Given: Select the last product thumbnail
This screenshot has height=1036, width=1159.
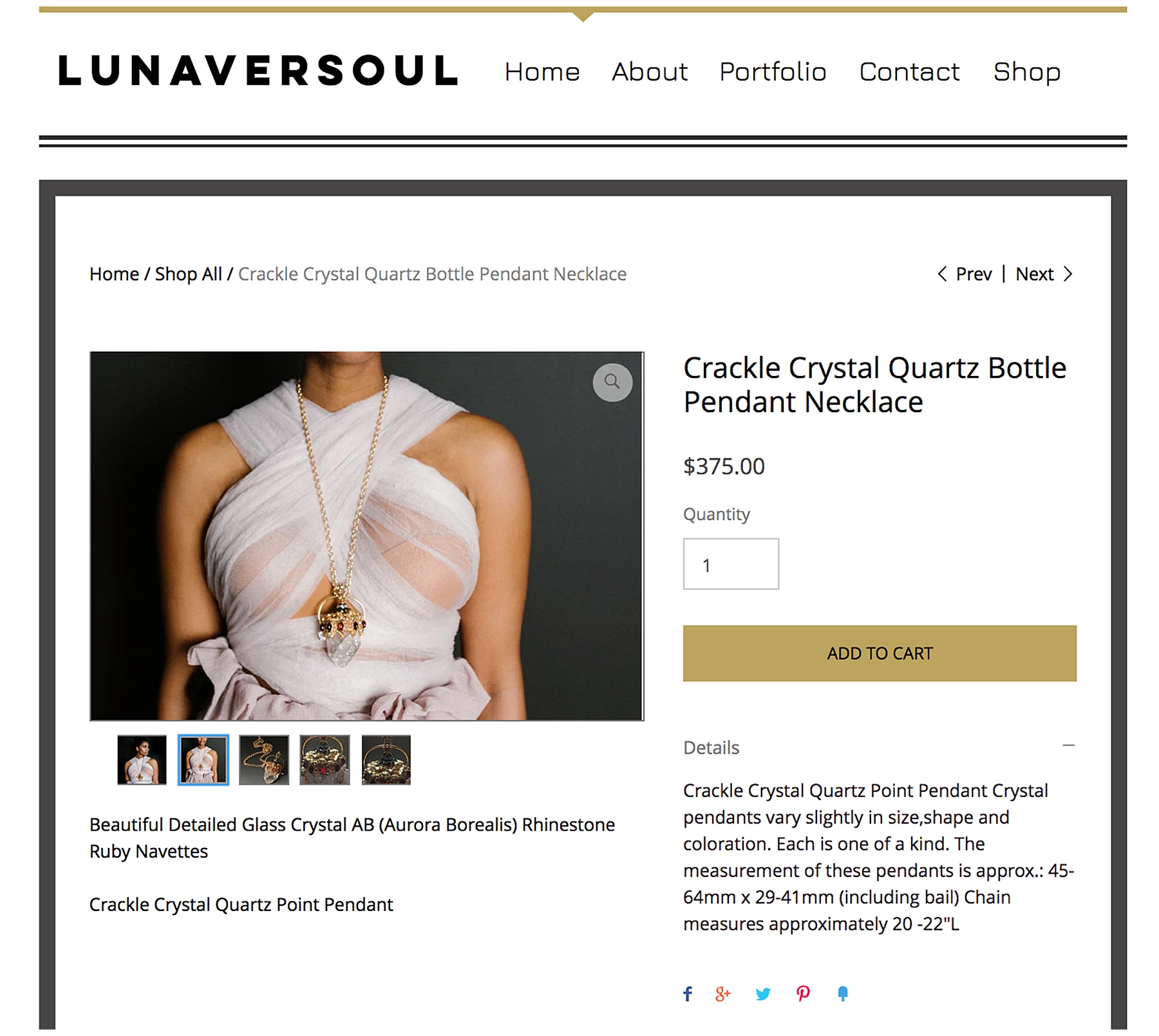Looking at the screenshot, I should pyautogui.click(x=386, y=760).
